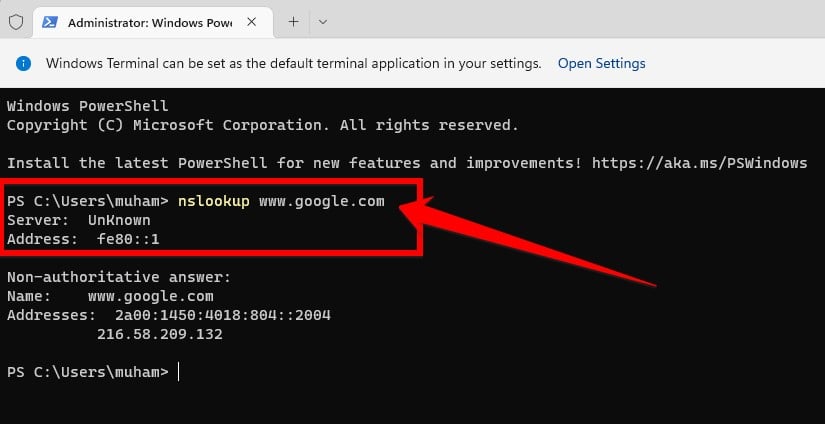Open Settings link in notification bar
Image resolution: width=825 pixels, height=424 pixels.
(601, 64)
